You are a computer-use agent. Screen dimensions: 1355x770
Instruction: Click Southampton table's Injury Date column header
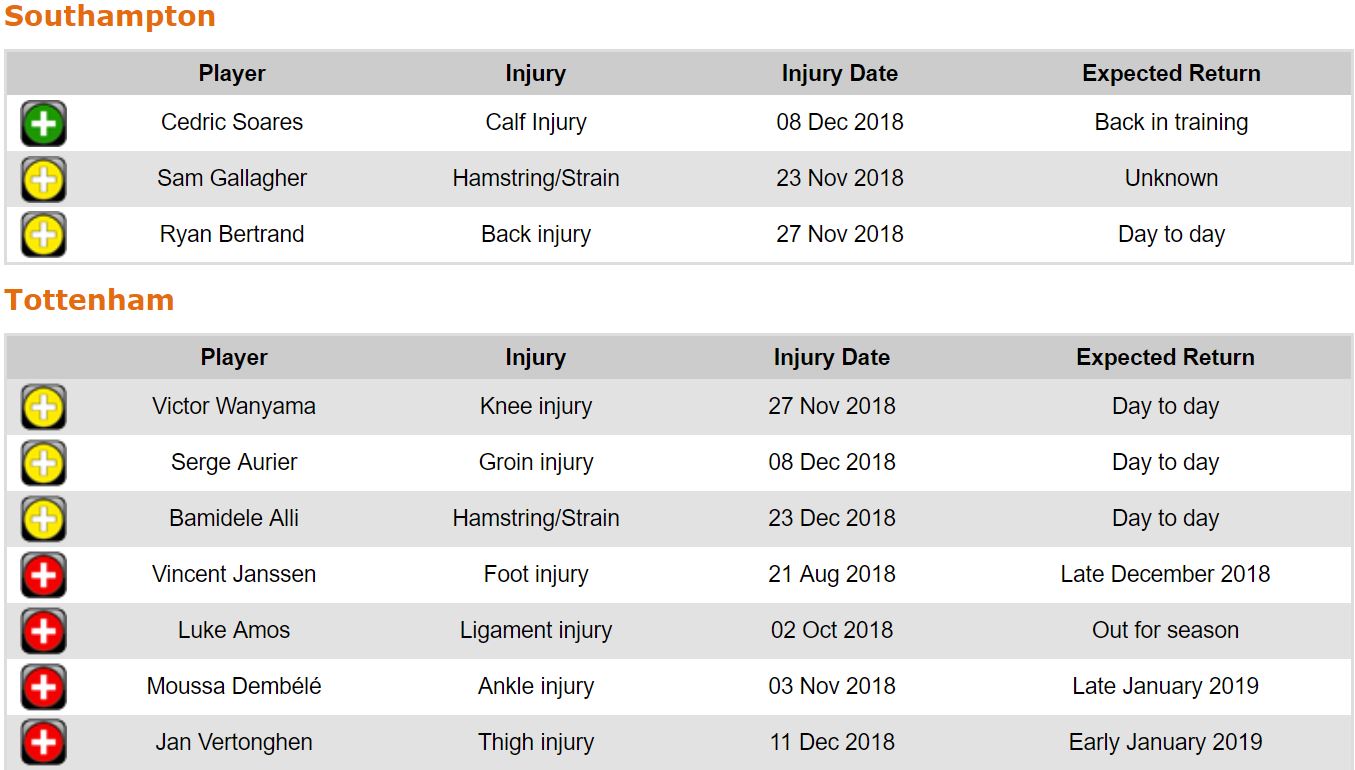click(839, 74)
